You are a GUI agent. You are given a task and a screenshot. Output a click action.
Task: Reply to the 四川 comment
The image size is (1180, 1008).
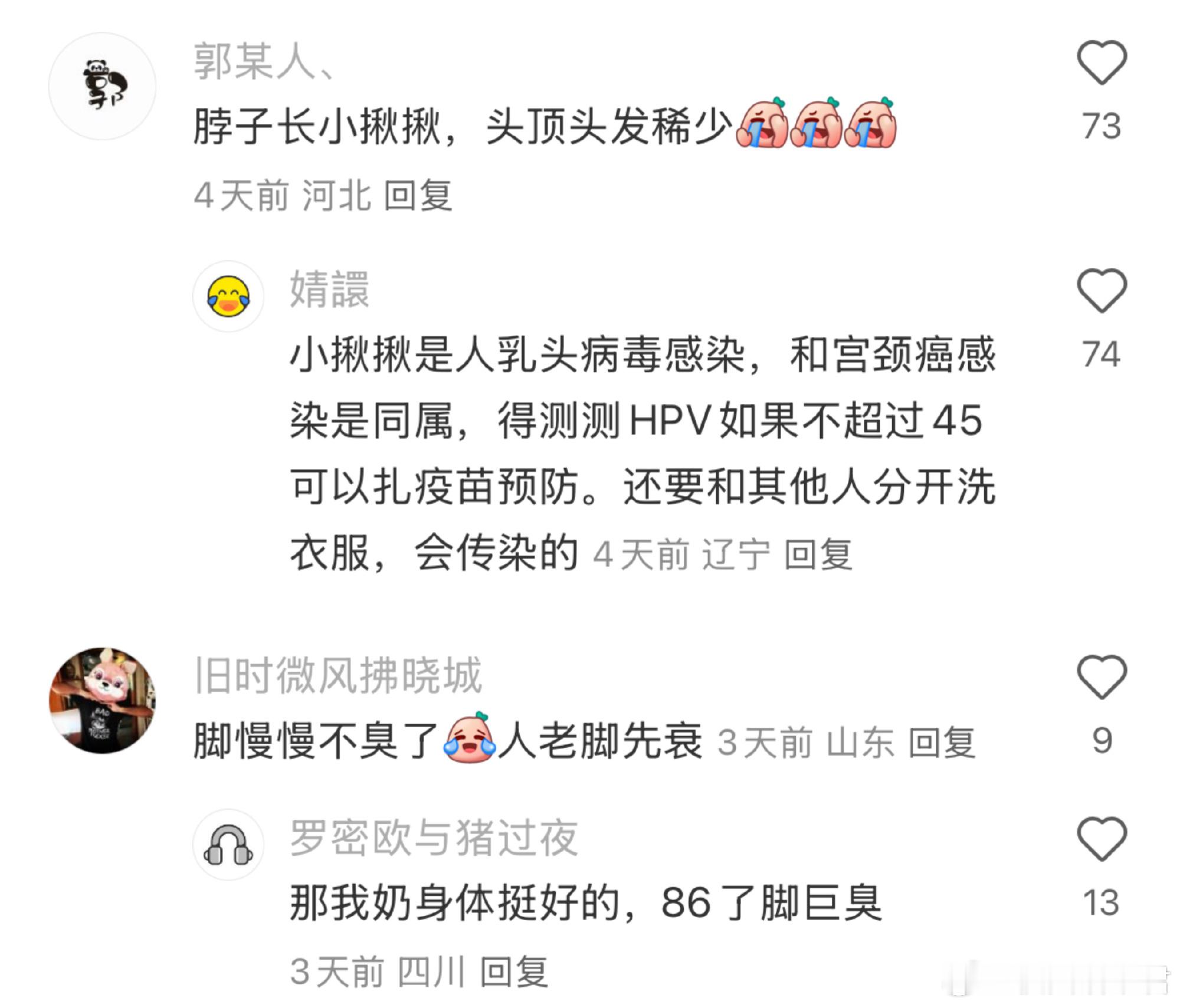pos(514,971)
